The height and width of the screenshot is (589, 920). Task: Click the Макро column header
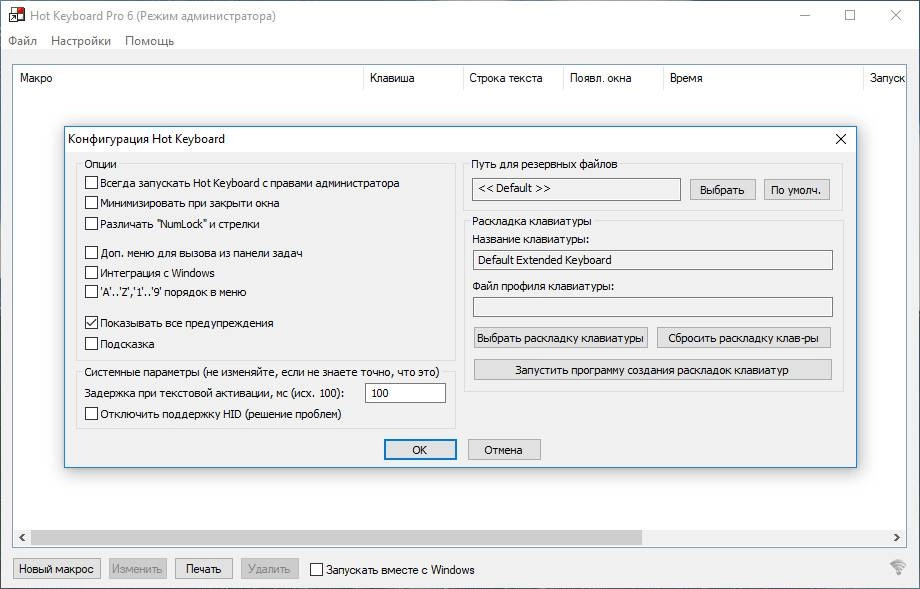(188, 78)
